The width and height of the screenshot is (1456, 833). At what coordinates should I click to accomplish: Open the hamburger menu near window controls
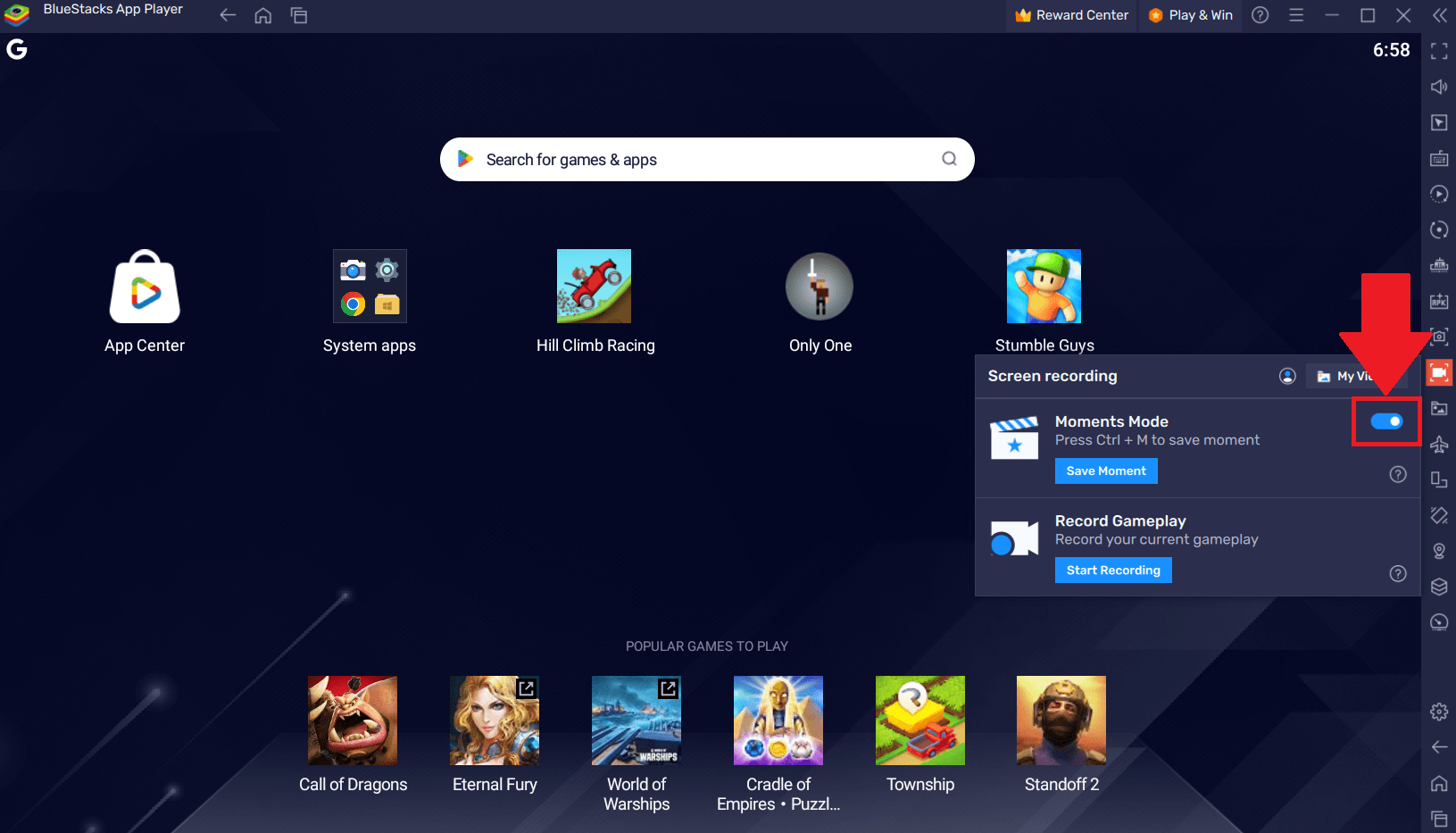coord(1296,15)
